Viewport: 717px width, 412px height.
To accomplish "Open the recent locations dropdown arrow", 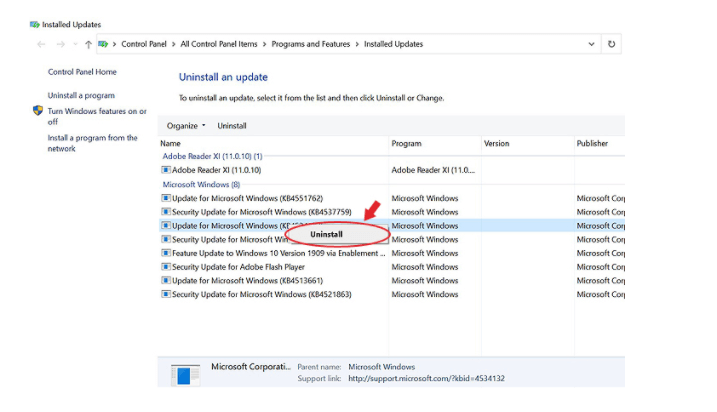I will pyautogui.click(x=75, y=44).
